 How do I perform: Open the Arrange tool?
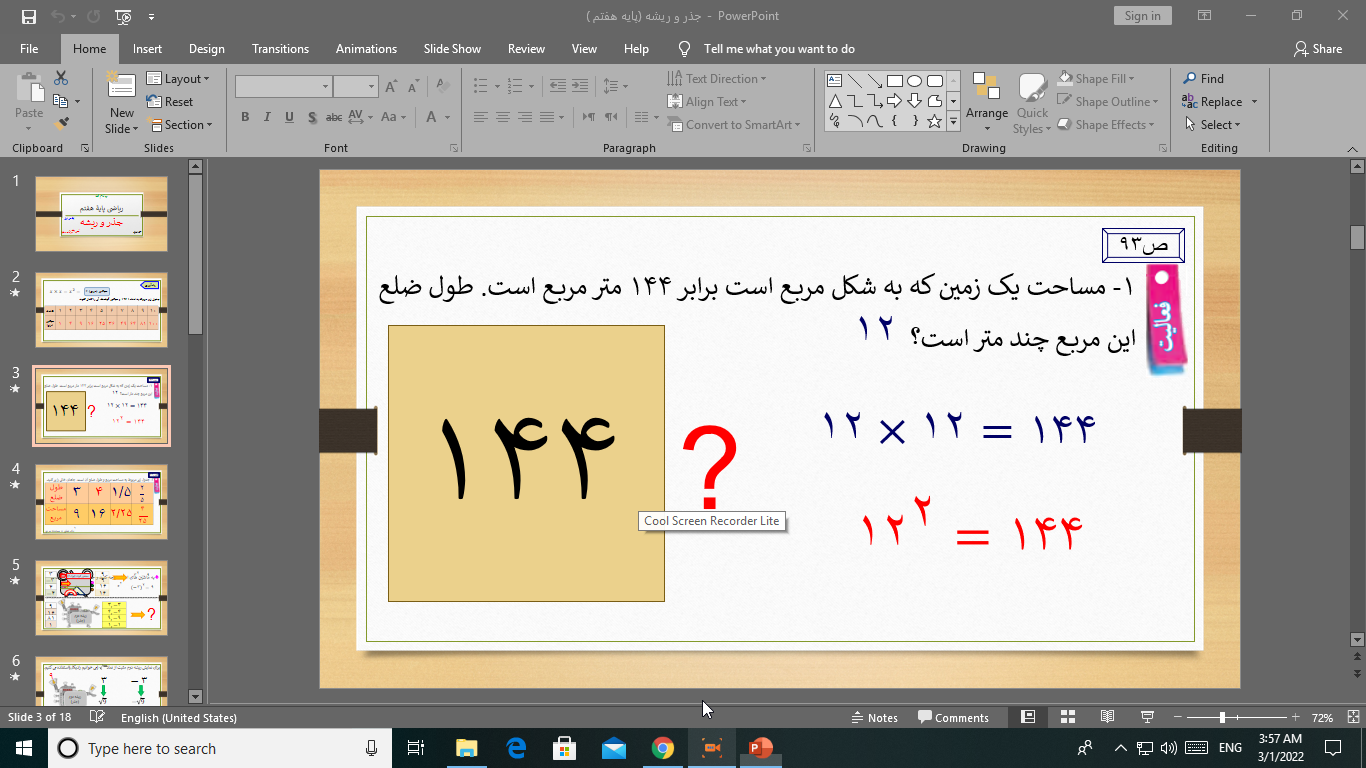pos(986,102)
